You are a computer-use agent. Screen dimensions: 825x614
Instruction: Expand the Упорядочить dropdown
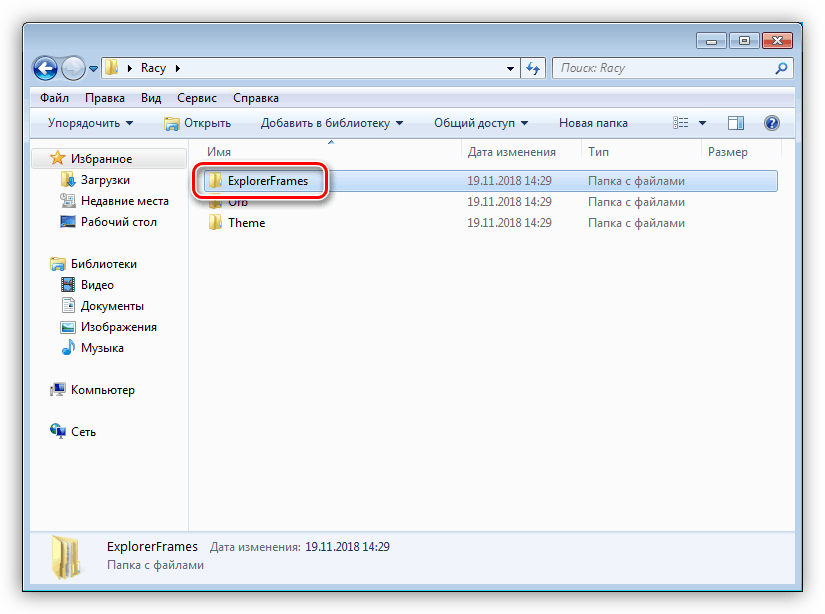click(90, 123)
